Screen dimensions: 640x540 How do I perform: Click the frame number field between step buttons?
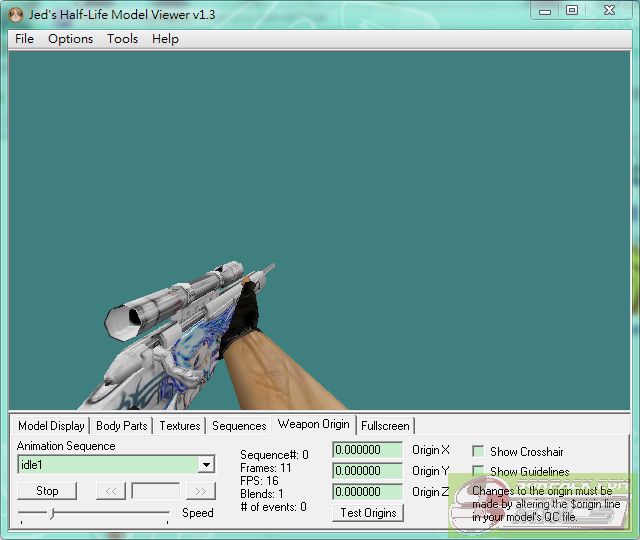point(156,491)
